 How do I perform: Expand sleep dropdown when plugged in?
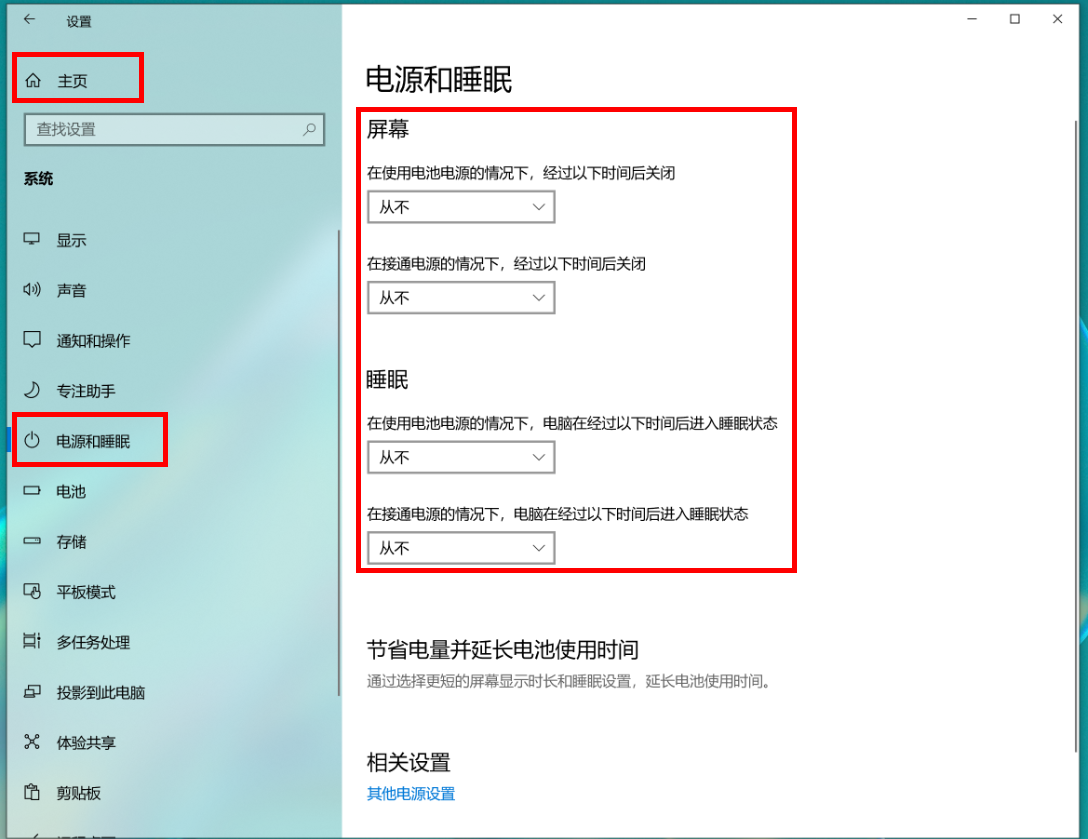[460, 548]
